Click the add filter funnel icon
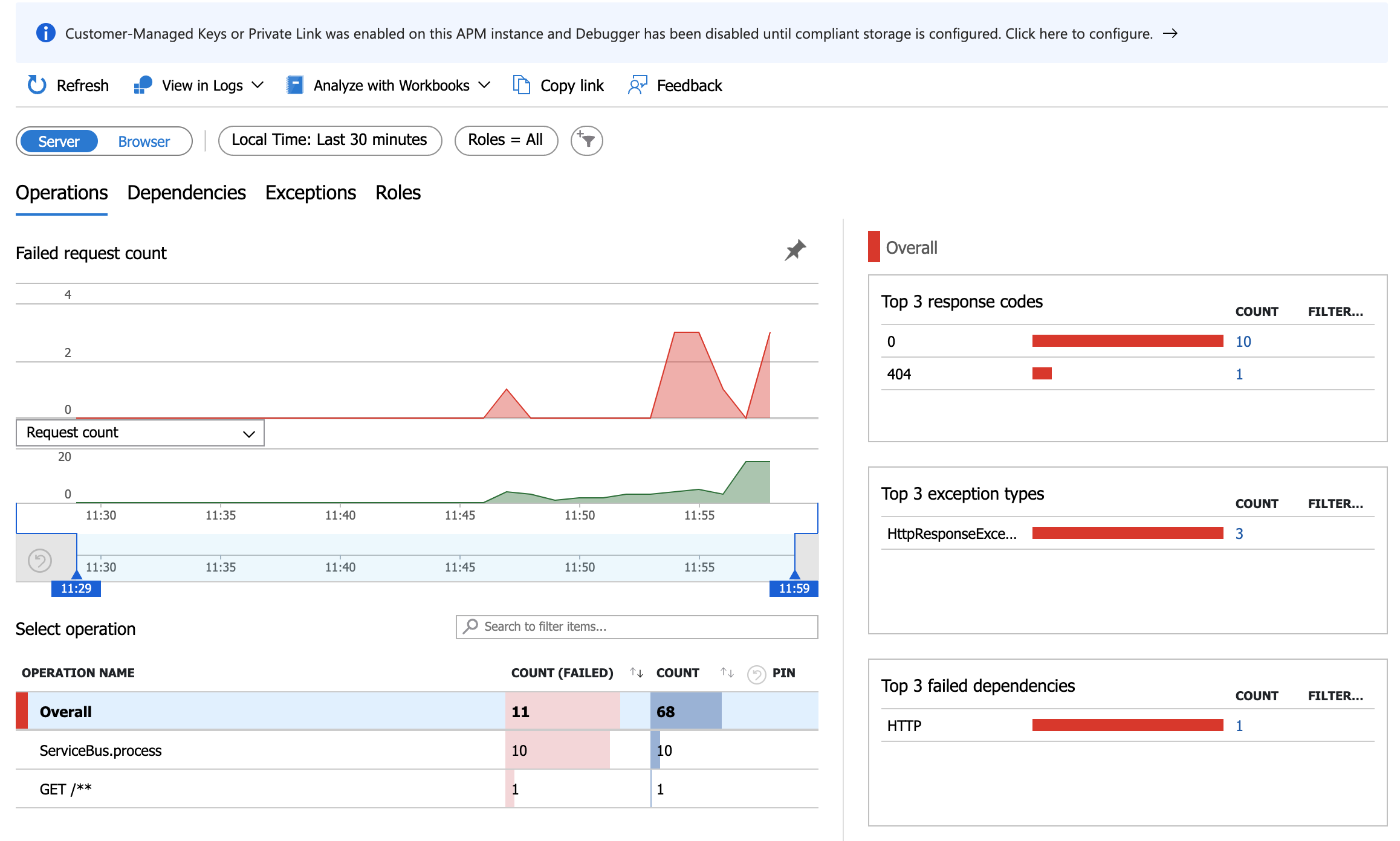 coord(586,141)
